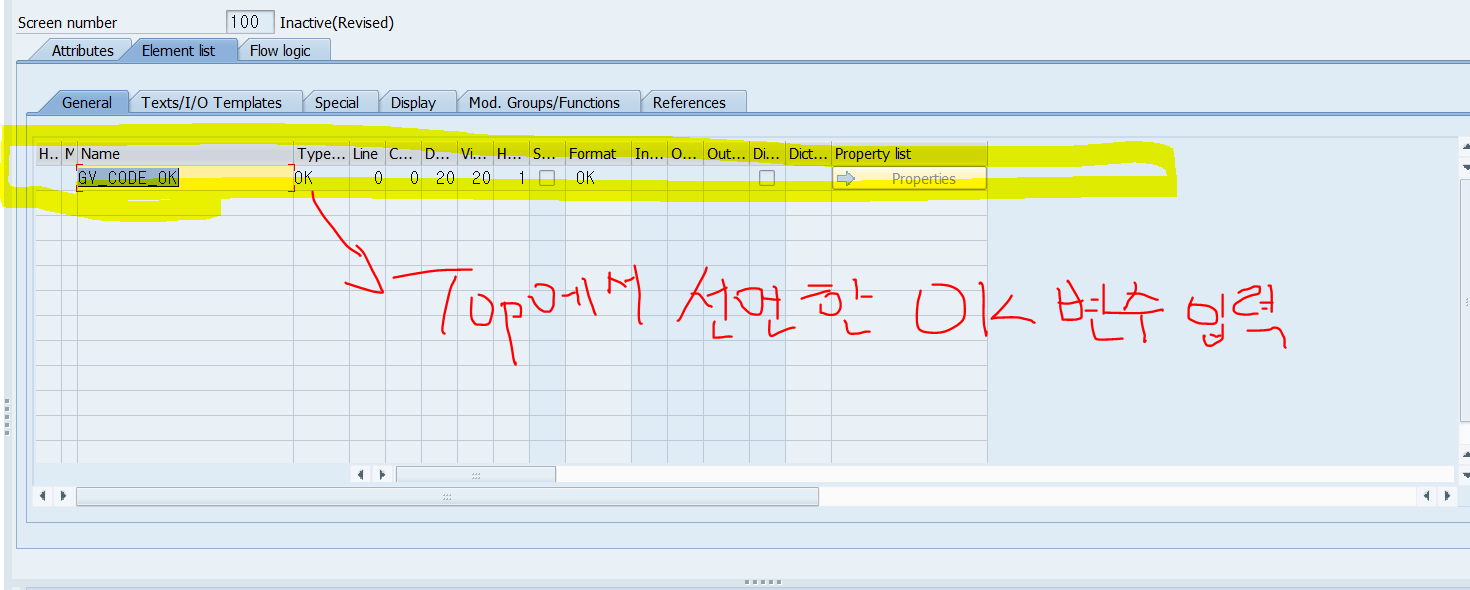Click bottommost down arrow of vertical scrollbar

click(x=1465, y=474)
